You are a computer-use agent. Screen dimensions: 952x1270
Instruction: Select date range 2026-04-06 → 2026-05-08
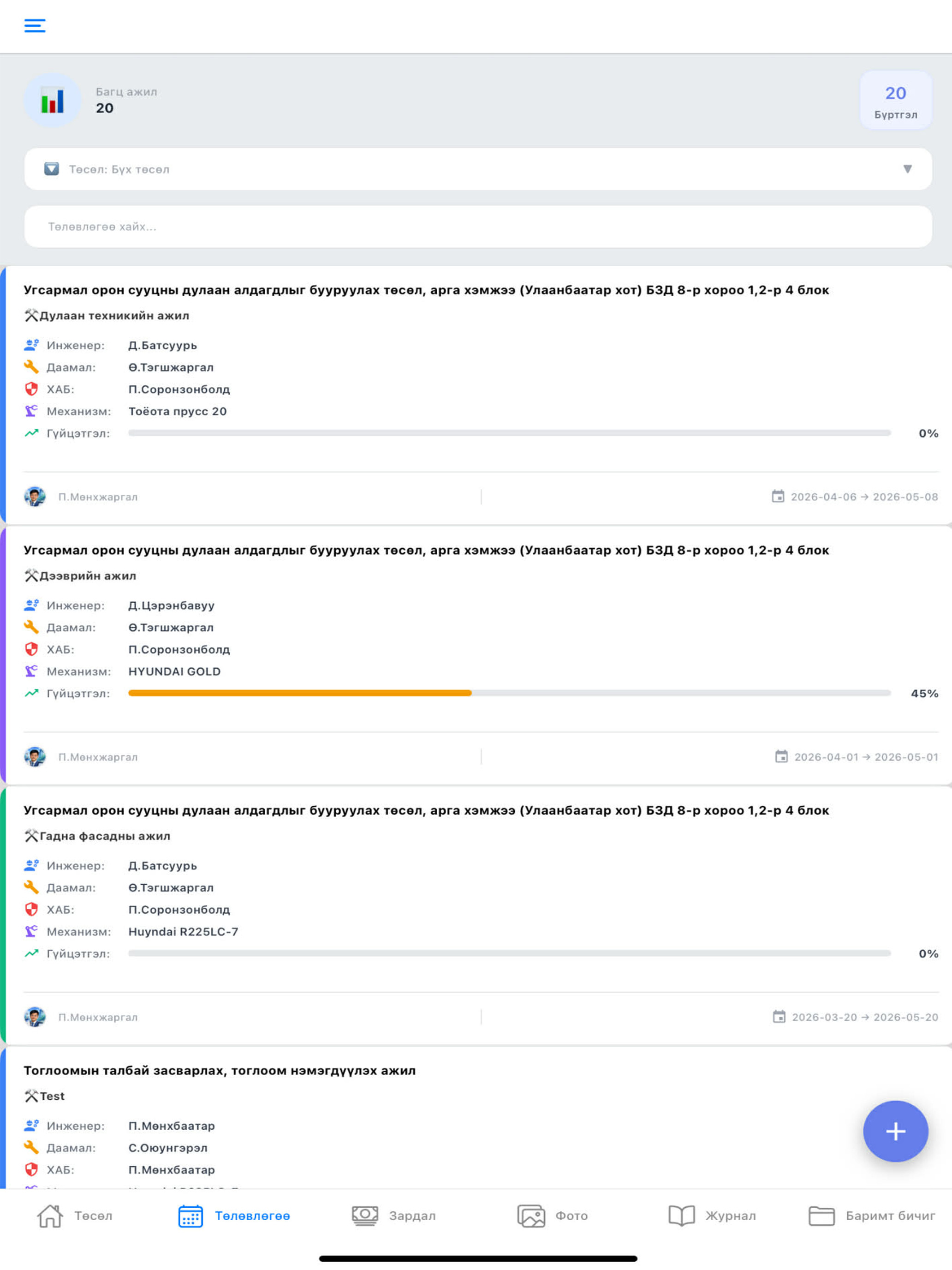[864, 497]
